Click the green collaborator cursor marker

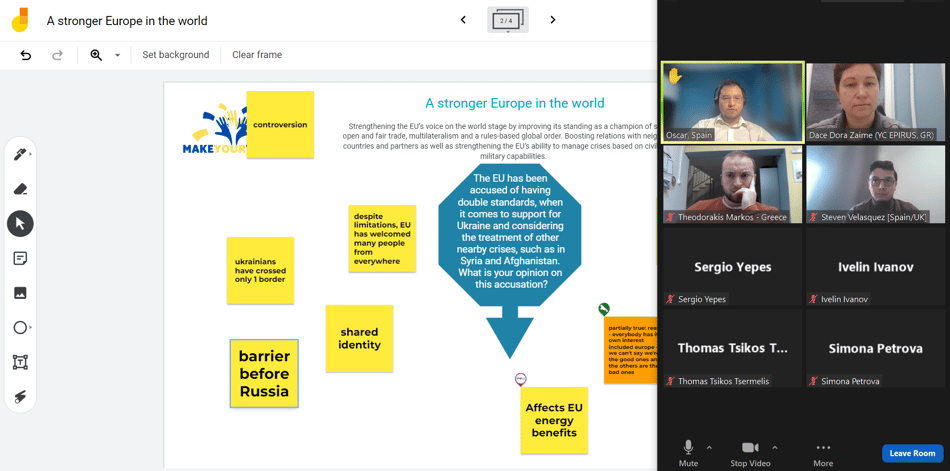pos(603,309)
